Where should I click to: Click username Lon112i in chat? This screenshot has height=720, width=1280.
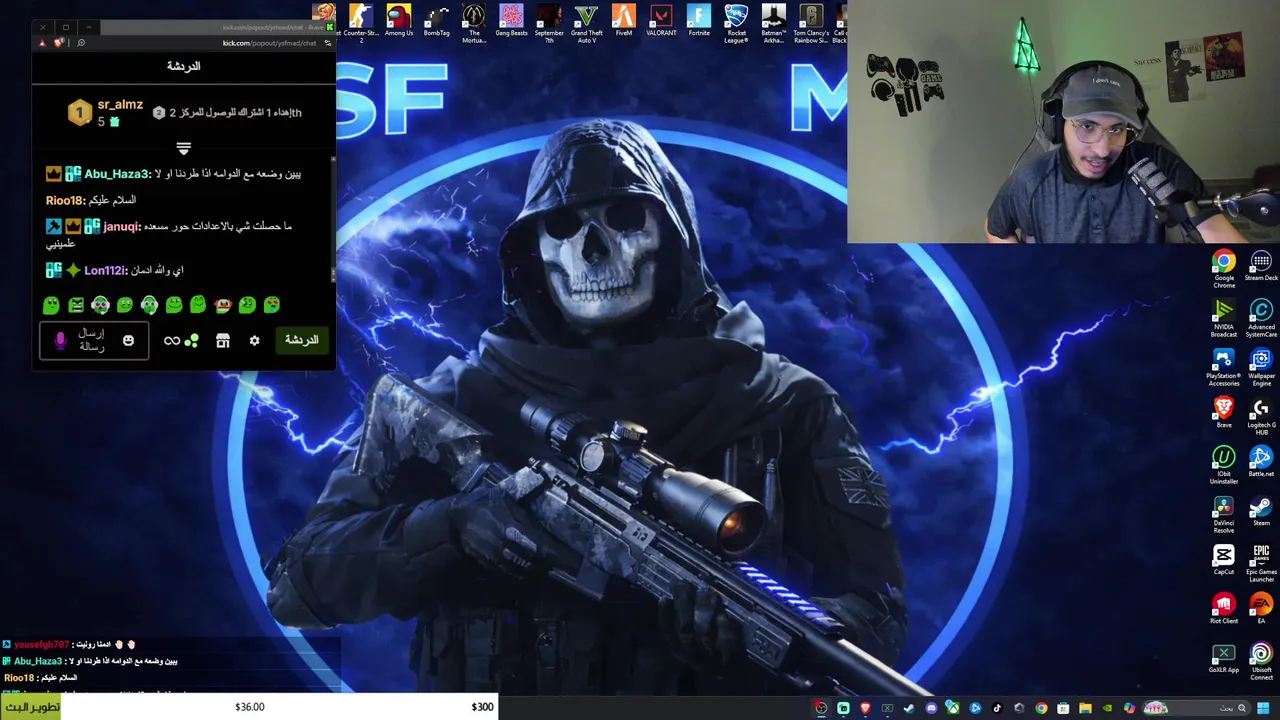[x=105, y=270]
